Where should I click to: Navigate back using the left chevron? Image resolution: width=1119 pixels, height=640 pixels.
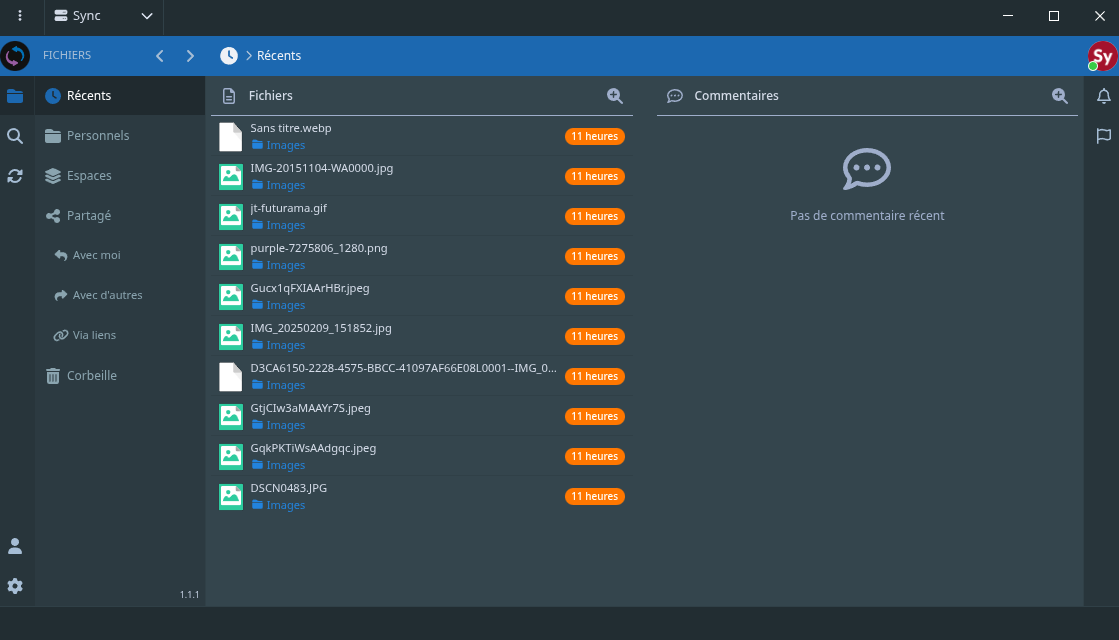[x=159, y=56]
